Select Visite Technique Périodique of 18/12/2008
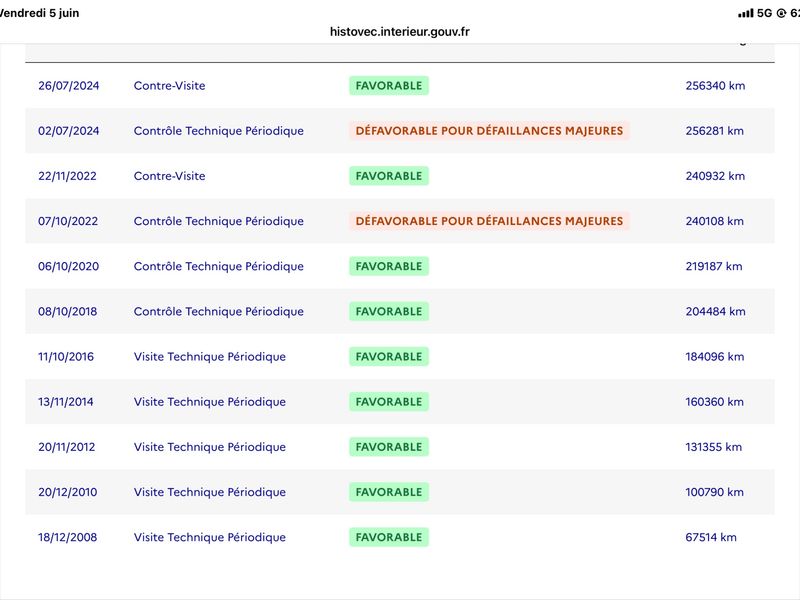Image resolution: width=800 pixels, height=600 pixels. tap(210, 537)
